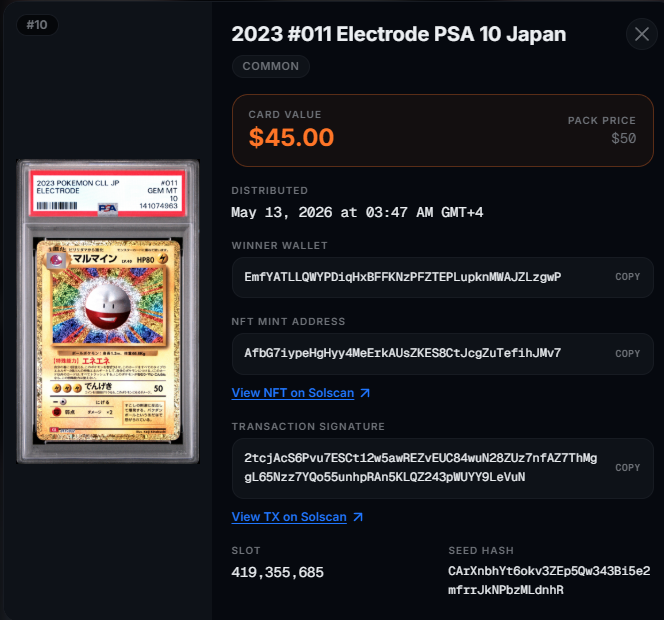Open View TX on Solscan link
The height and width of the screenshot is (621, 664).
(289, 517)
